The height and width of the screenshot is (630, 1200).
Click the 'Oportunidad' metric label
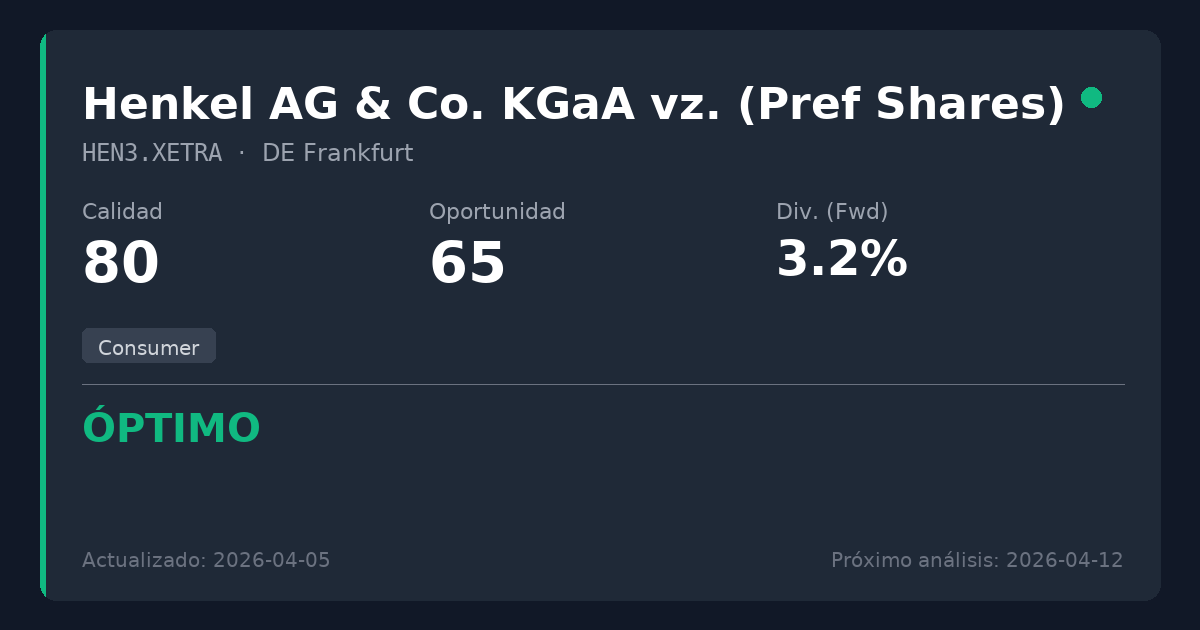click(497, 212)
